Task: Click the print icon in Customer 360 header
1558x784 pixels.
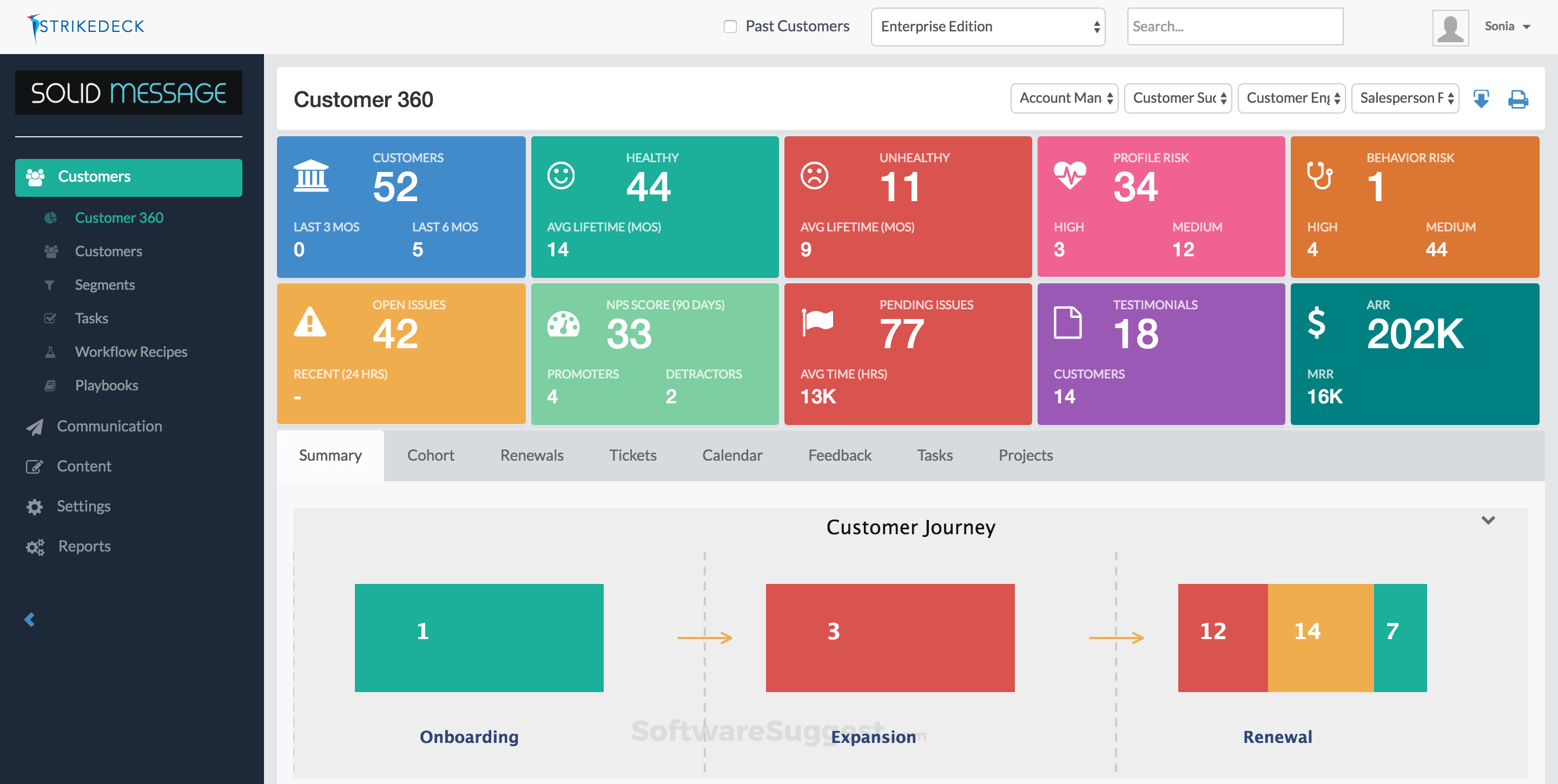Action: click(x=1517, y=98)
